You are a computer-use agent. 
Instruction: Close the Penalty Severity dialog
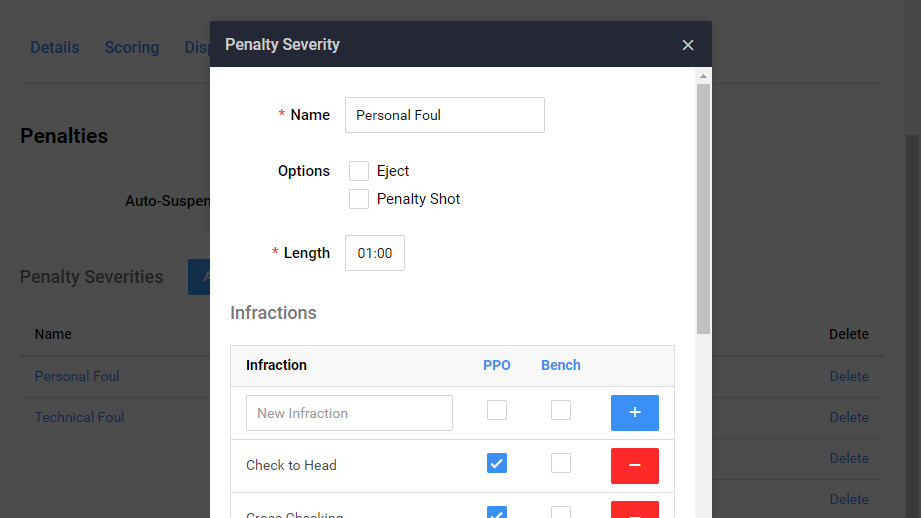click(x=687, y=45)
